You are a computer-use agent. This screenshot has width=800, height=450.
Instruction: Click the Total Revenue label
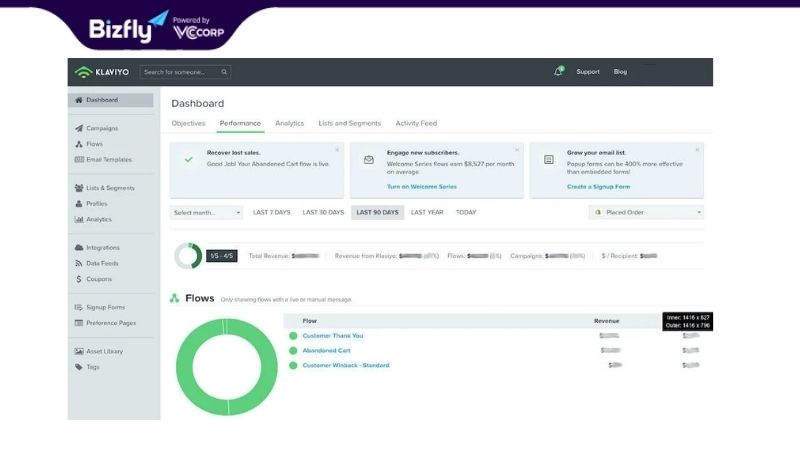click(x=269, y=256)
